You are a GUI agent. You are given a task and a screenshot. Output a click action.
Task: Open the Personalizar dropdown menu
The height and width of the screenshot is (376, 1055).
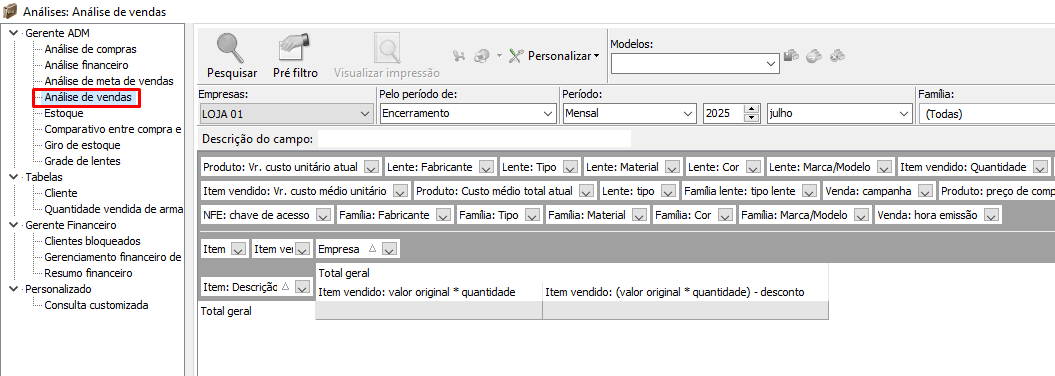click(554, 56)
